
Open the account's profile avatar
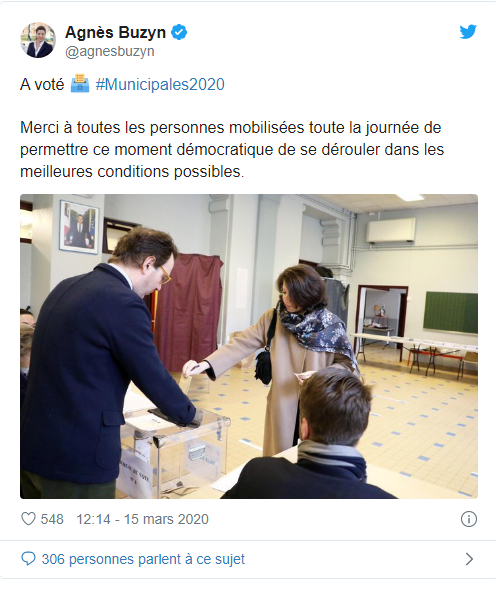tap(38, 40)
